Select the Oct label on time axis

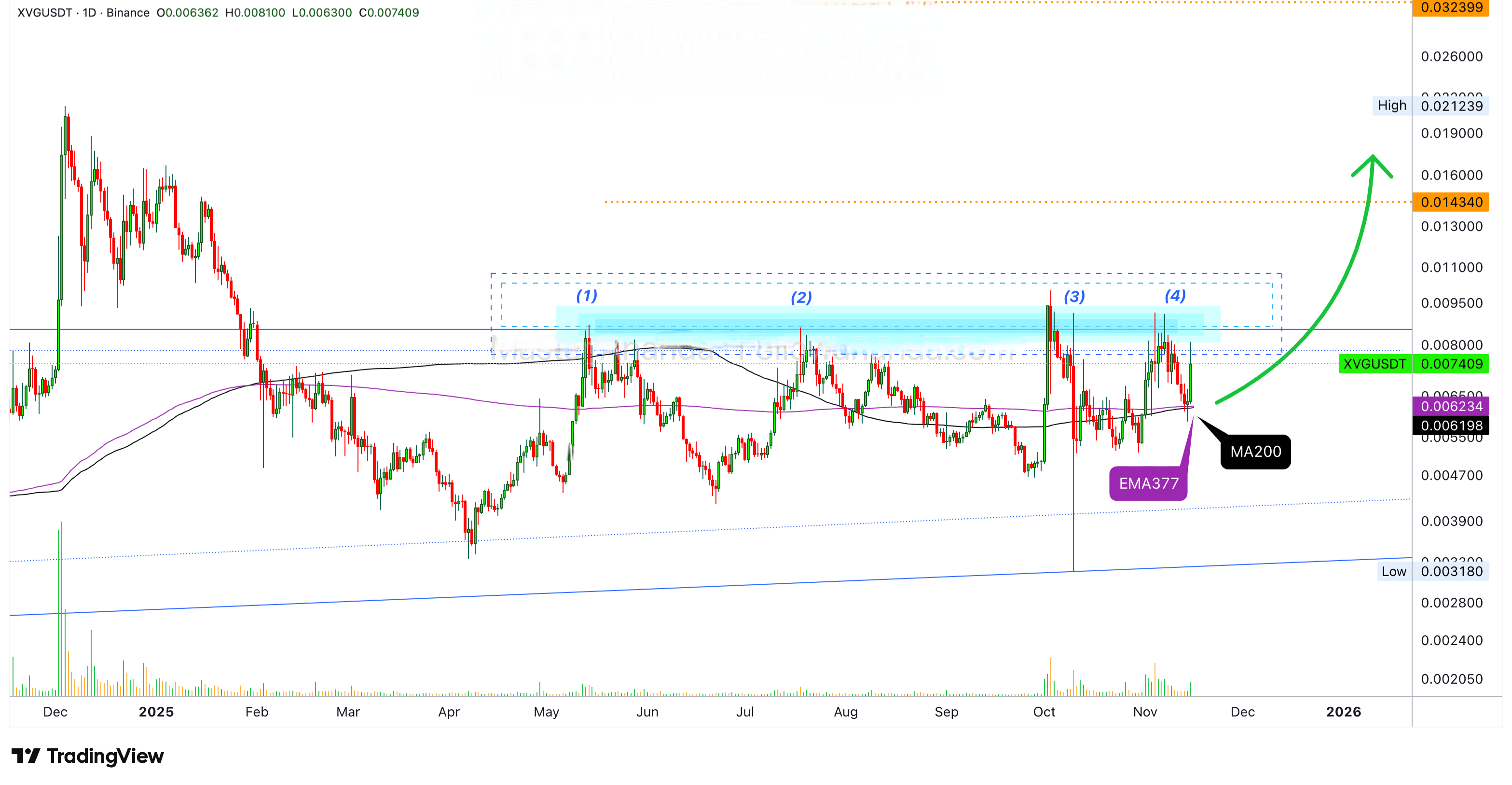click(1044, 712)
